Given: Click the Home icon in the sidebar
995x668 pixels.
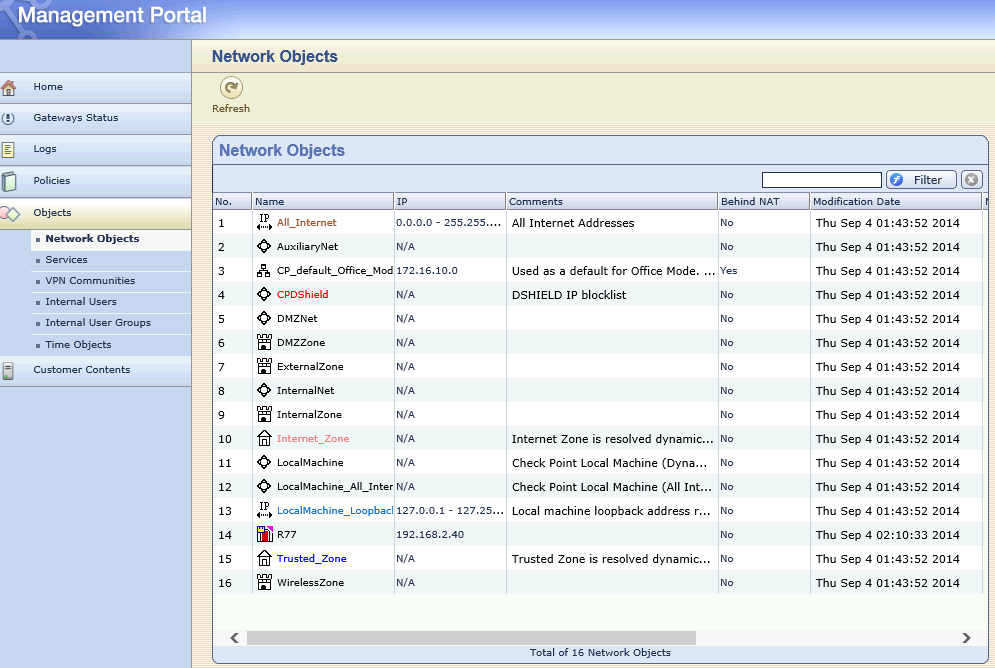Looking at the screenshot, I should point(13,87).
